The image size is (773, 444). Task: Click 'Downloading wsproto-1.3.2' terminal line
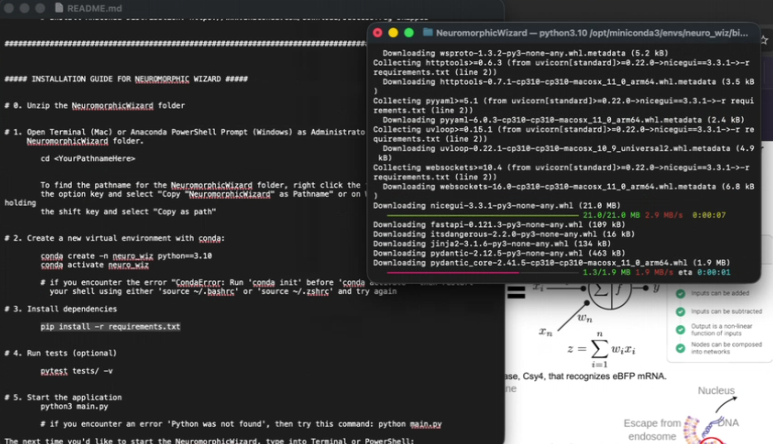point(526,53)
